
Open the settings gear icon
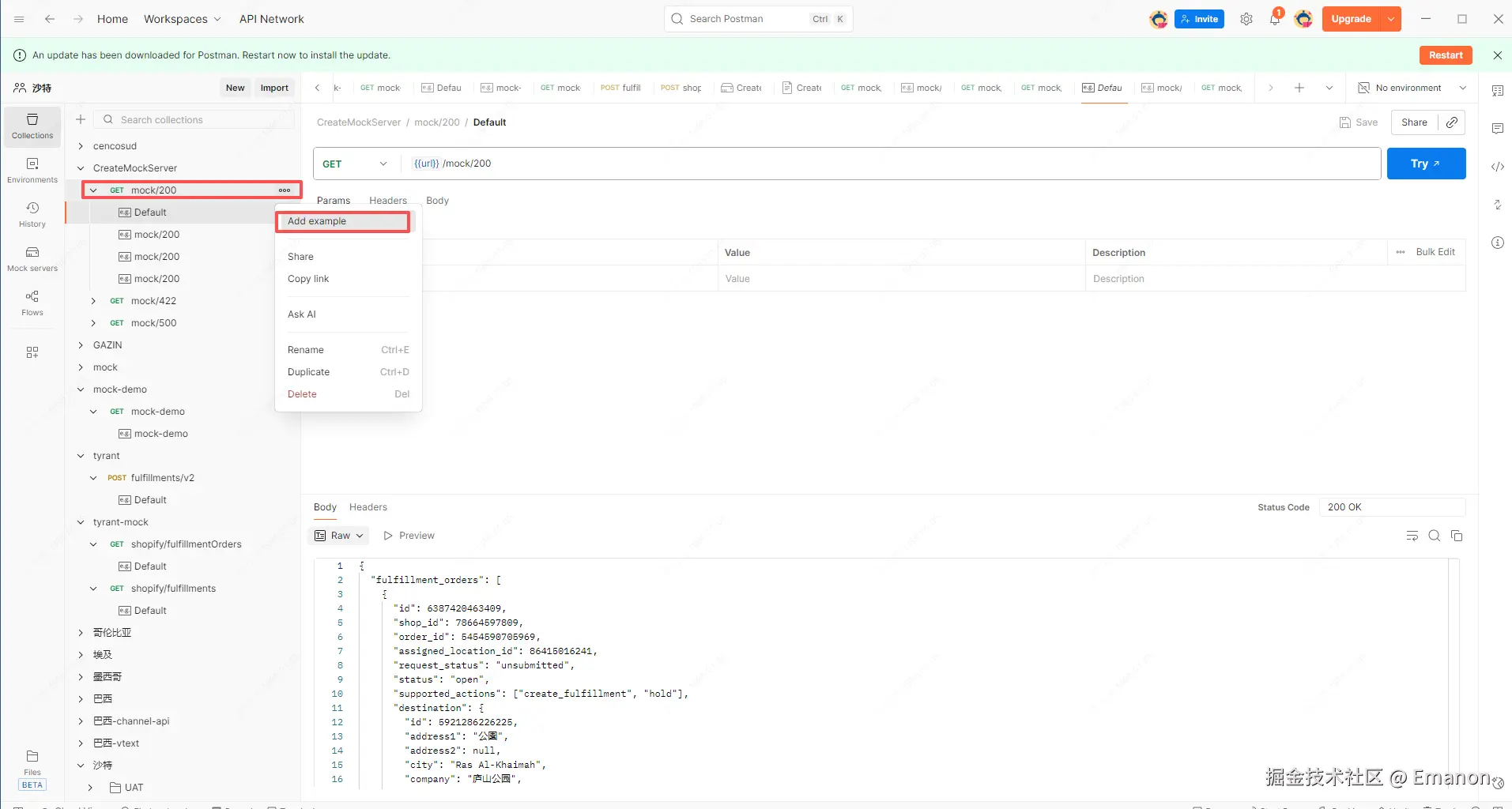1246,19
